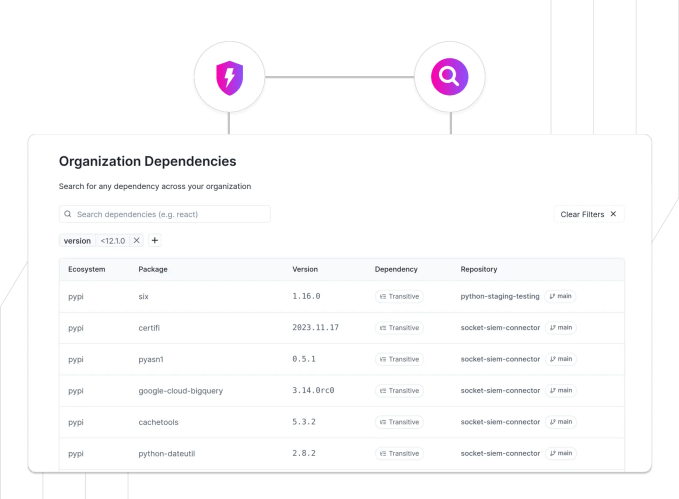Click the Repository column header
Screen dimensions: 679x499
[479, 270]
